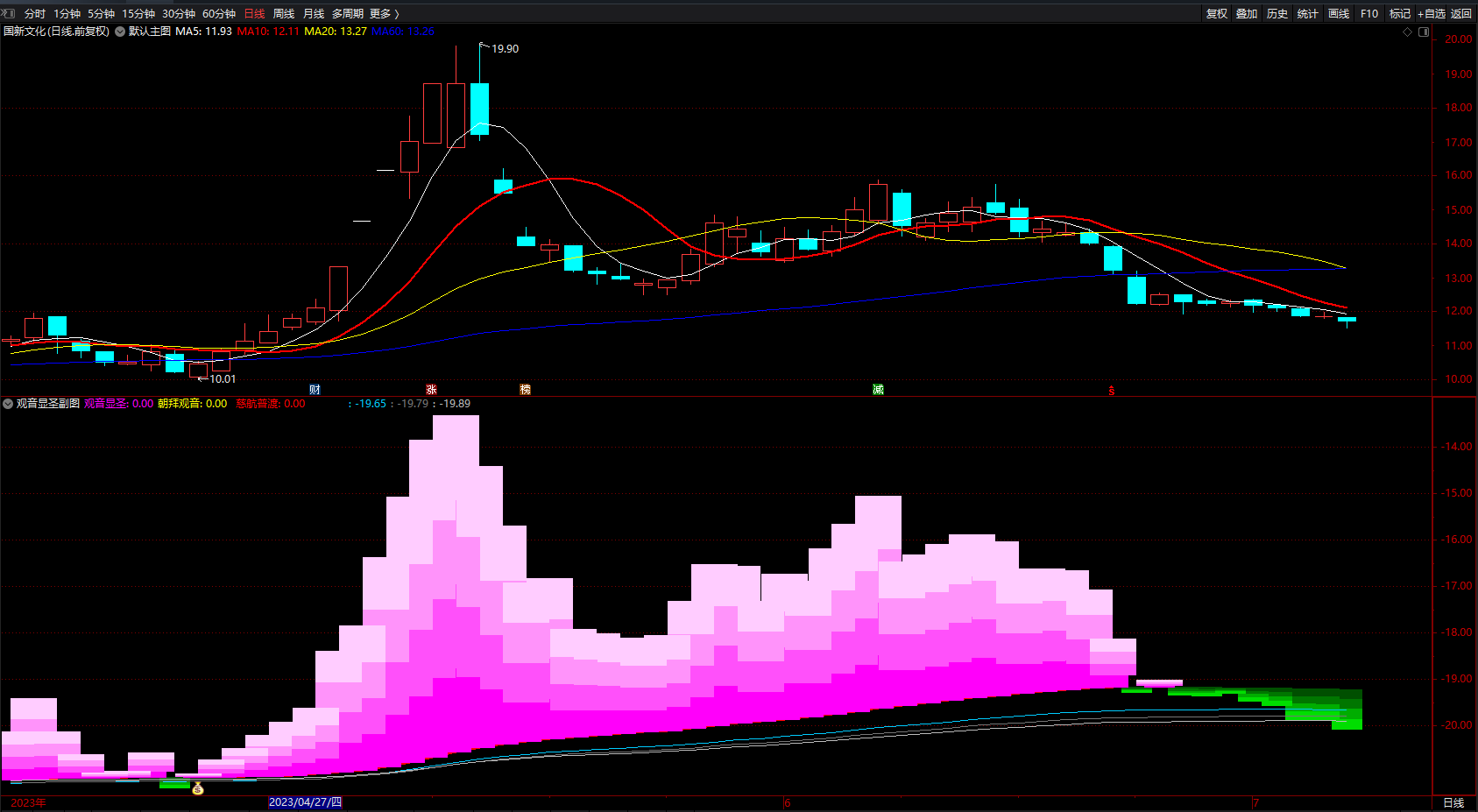
Task: Click the 朝拜观音: 0.00 value
Action: pos(192,404)
